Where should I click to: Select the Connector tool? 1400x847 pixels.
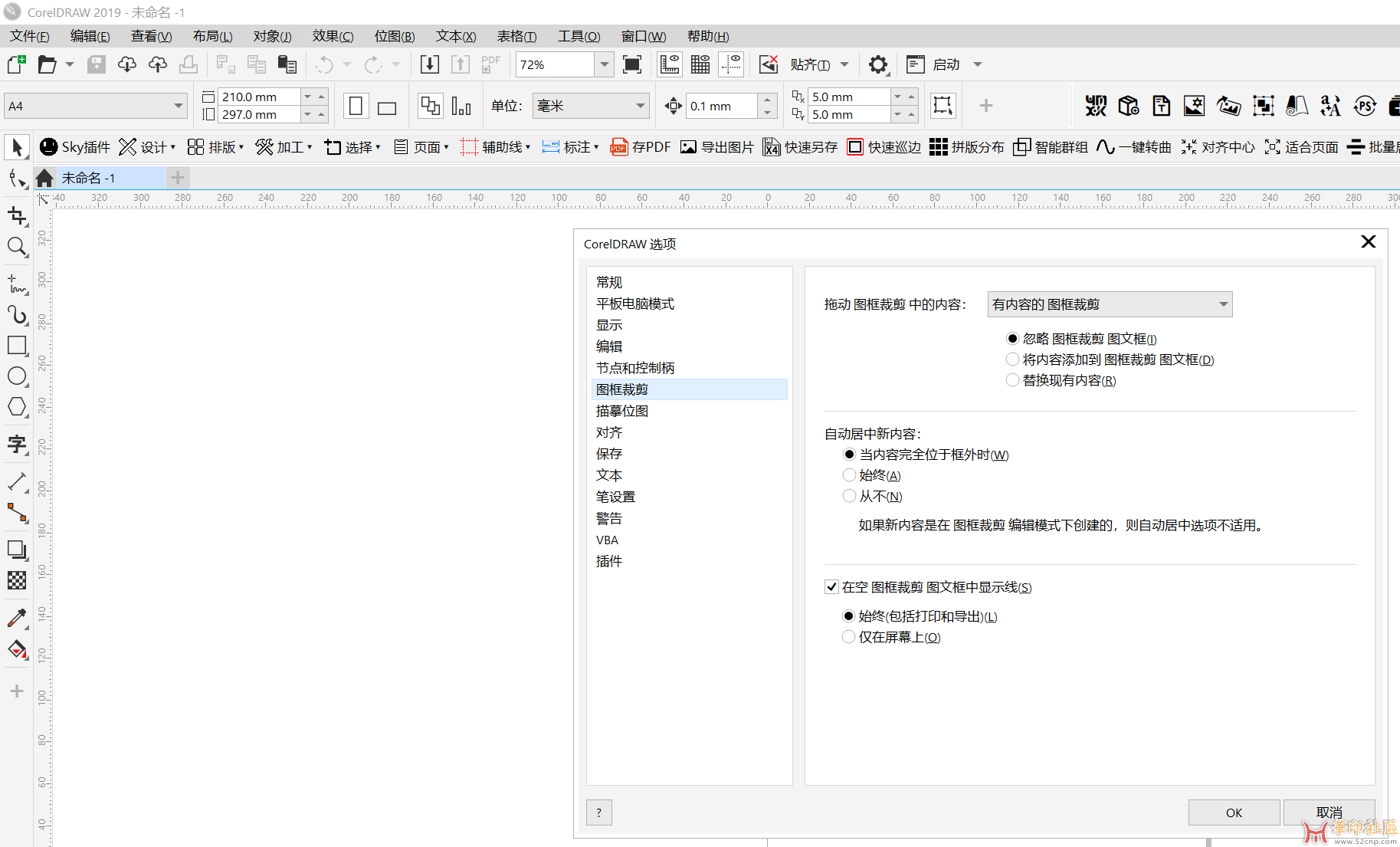[x=17, y=512]
